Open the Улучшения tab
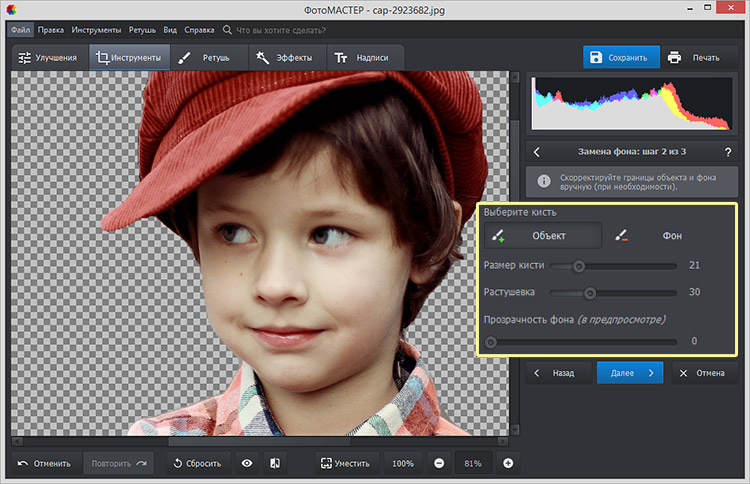Viewport: 750px width, 484px height. tap(48, 57)
